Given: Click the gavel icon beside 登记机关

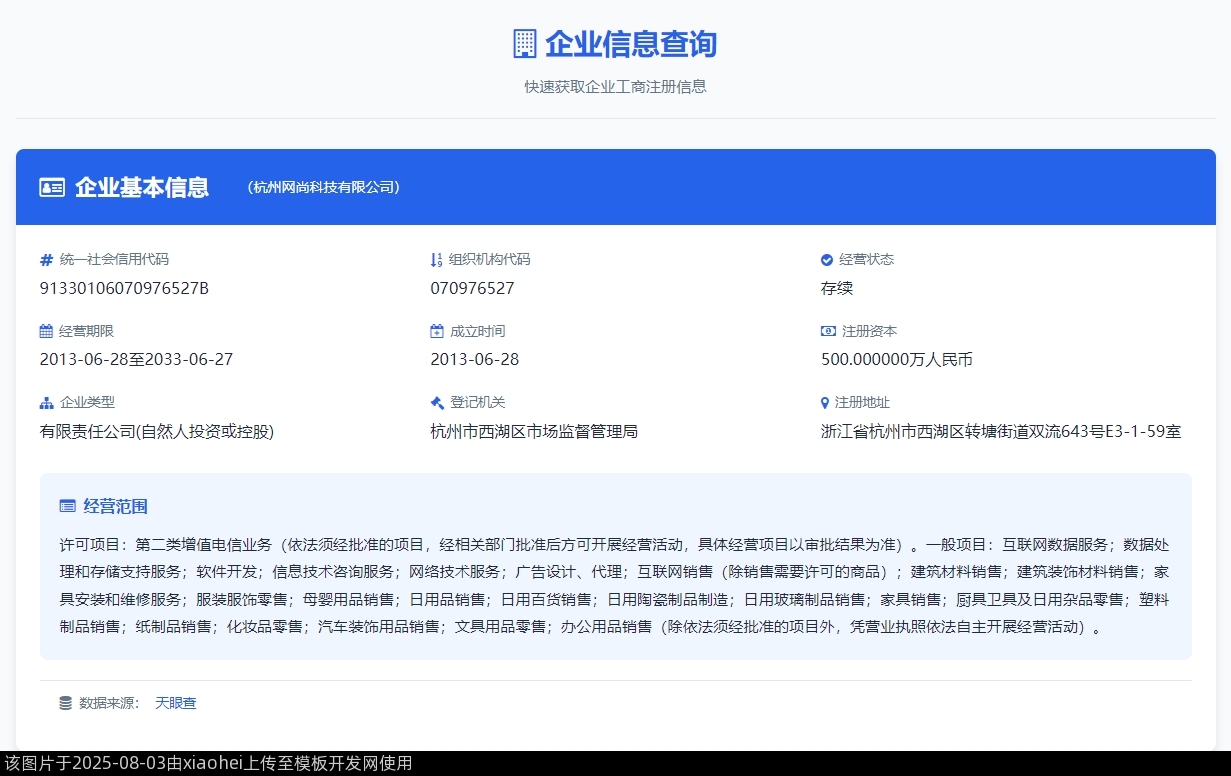Looking at the screenshot, I should tap(436, 403).
